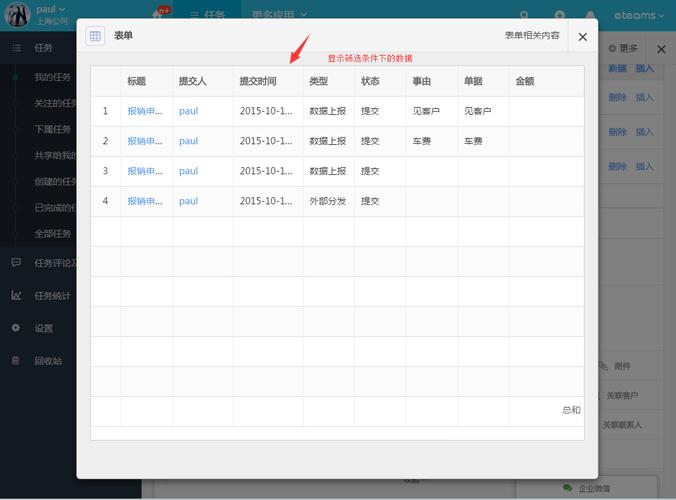This screenshot has width=676, height=500.
Task: Open submitter paul in row 2
Action: tap(188, 141)
